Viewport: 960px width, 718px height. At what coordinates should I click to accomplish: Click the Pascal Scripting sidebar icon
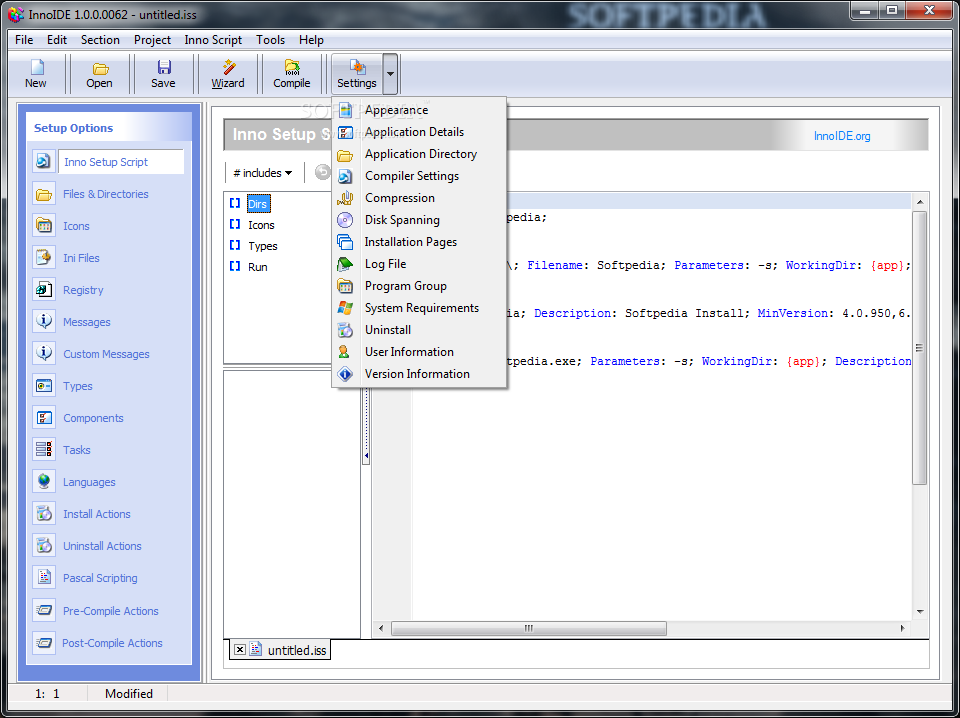[x=43, y=577]
